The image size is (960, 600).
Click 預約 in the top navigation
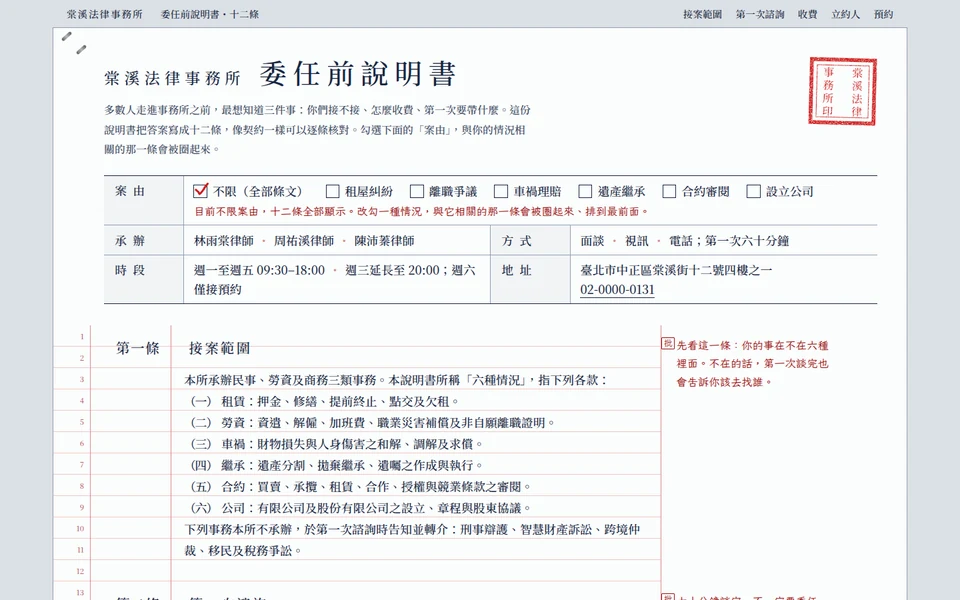pyautogui.click(x=883, y=14)
